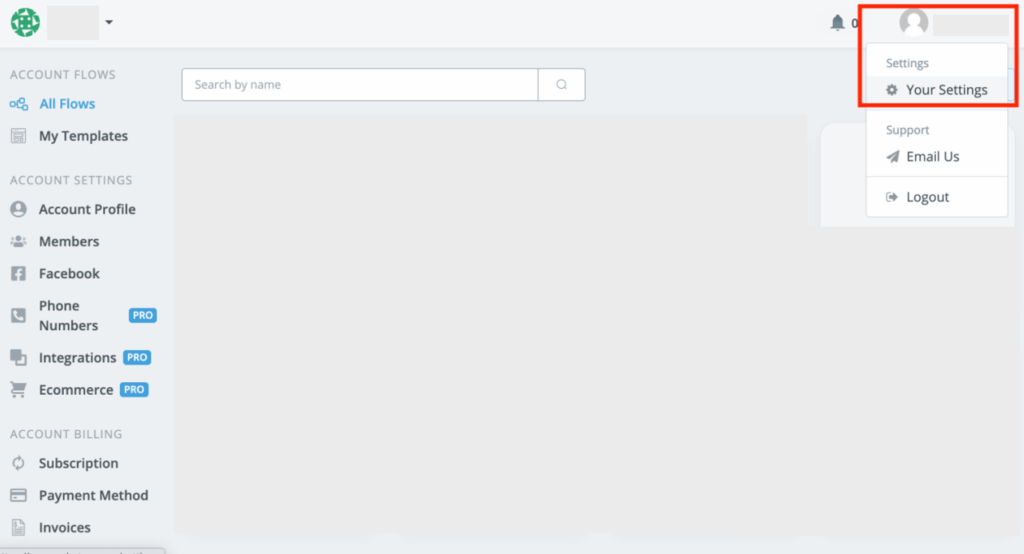Focus the Search by name field

(x=360, y=85)
